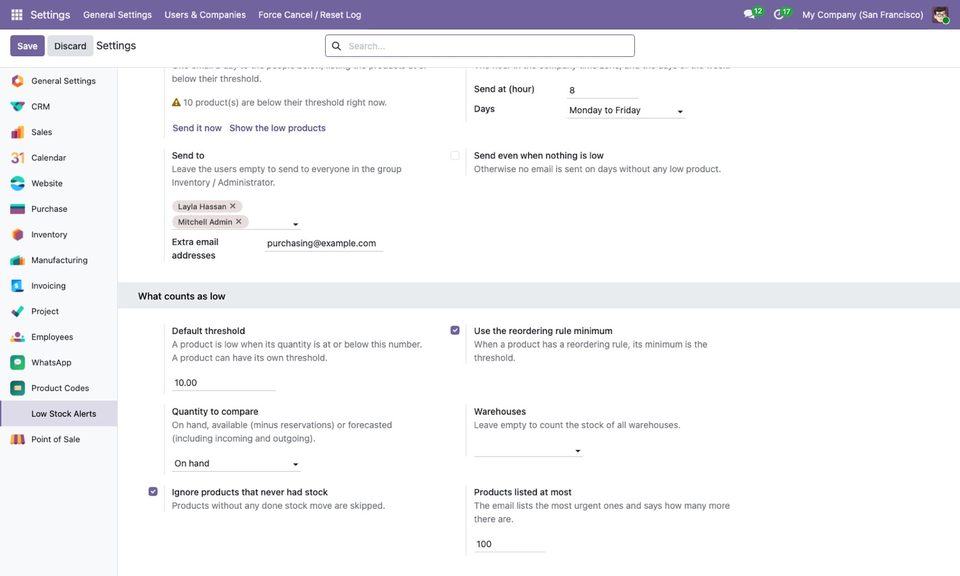960x576 pixels.
Task: Select Low Stock Alerts in sidebar
Action: tap(59, 414)
